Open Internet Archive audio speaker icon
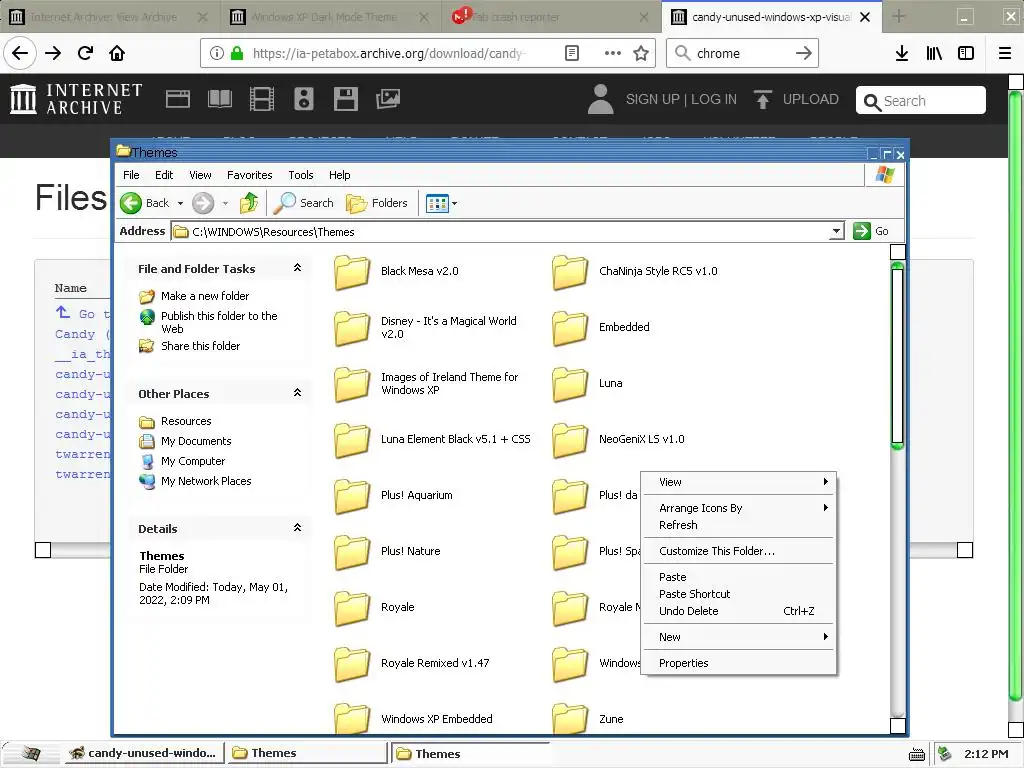Viewport: 1024px width, 768px height. tap(304, 99)
